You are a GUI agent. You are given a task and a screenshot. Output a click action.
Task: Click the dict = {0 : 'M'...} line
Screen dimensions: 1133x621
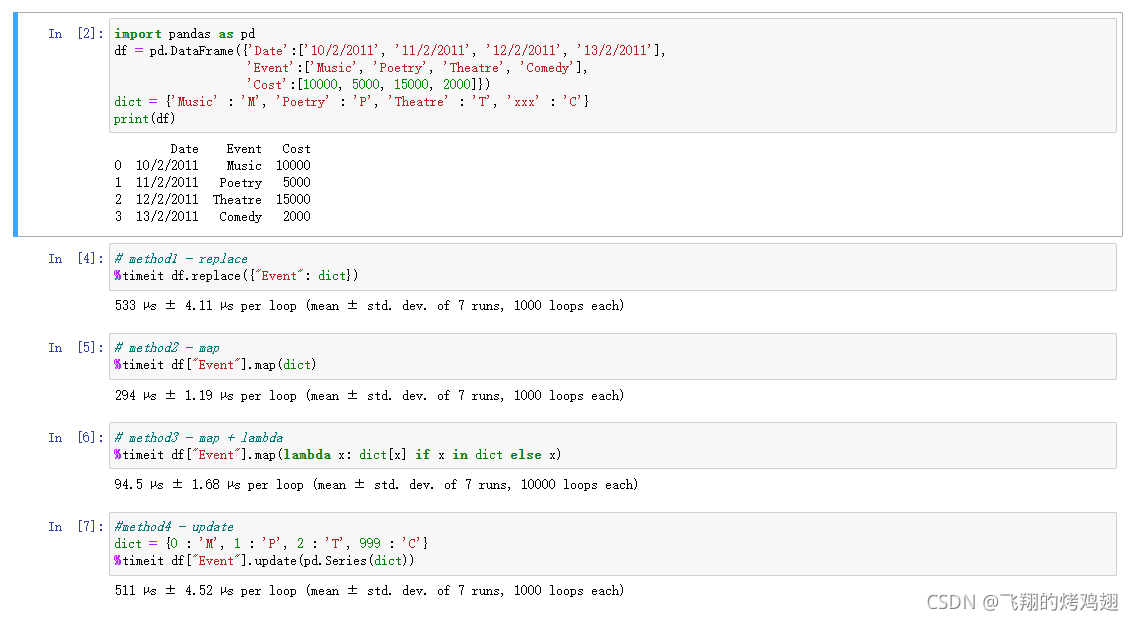[x=271, y=544]
